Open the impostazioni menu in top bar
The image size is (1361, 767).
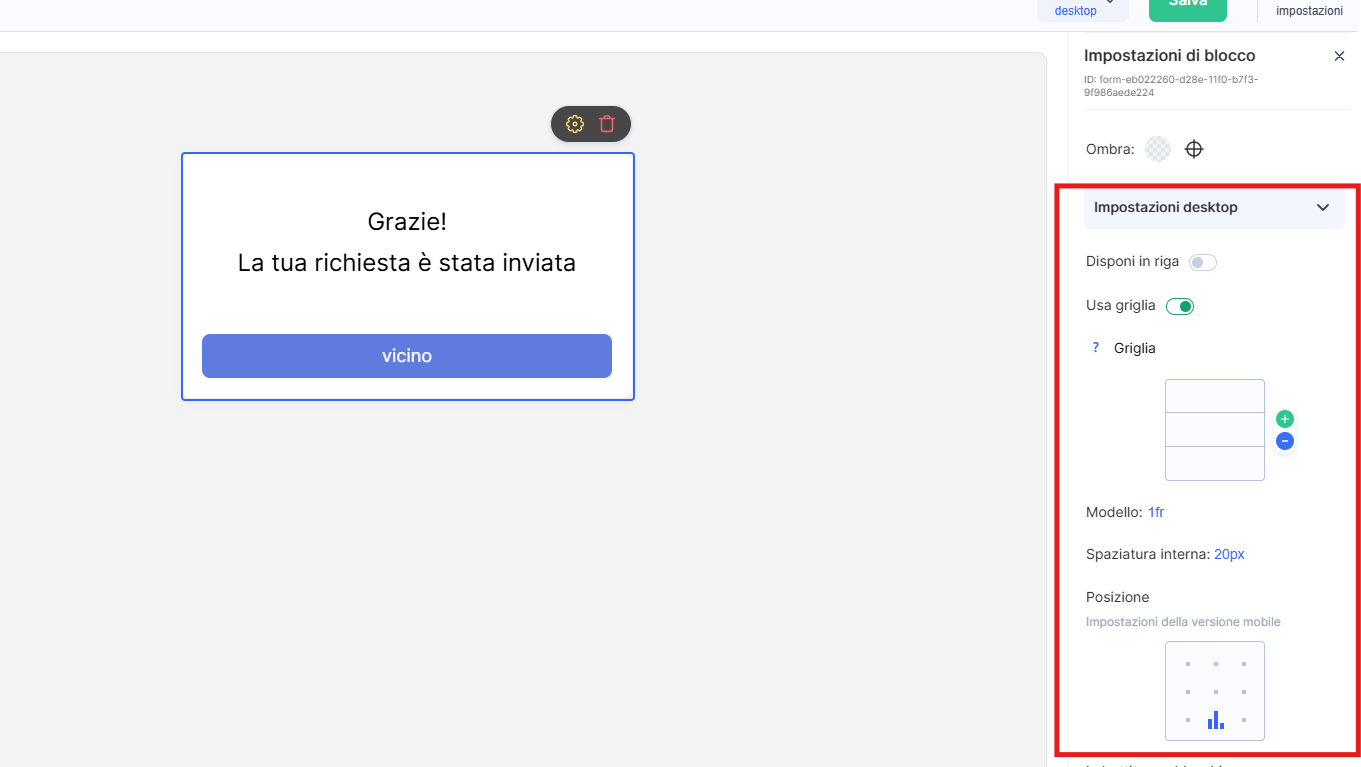1309,10
